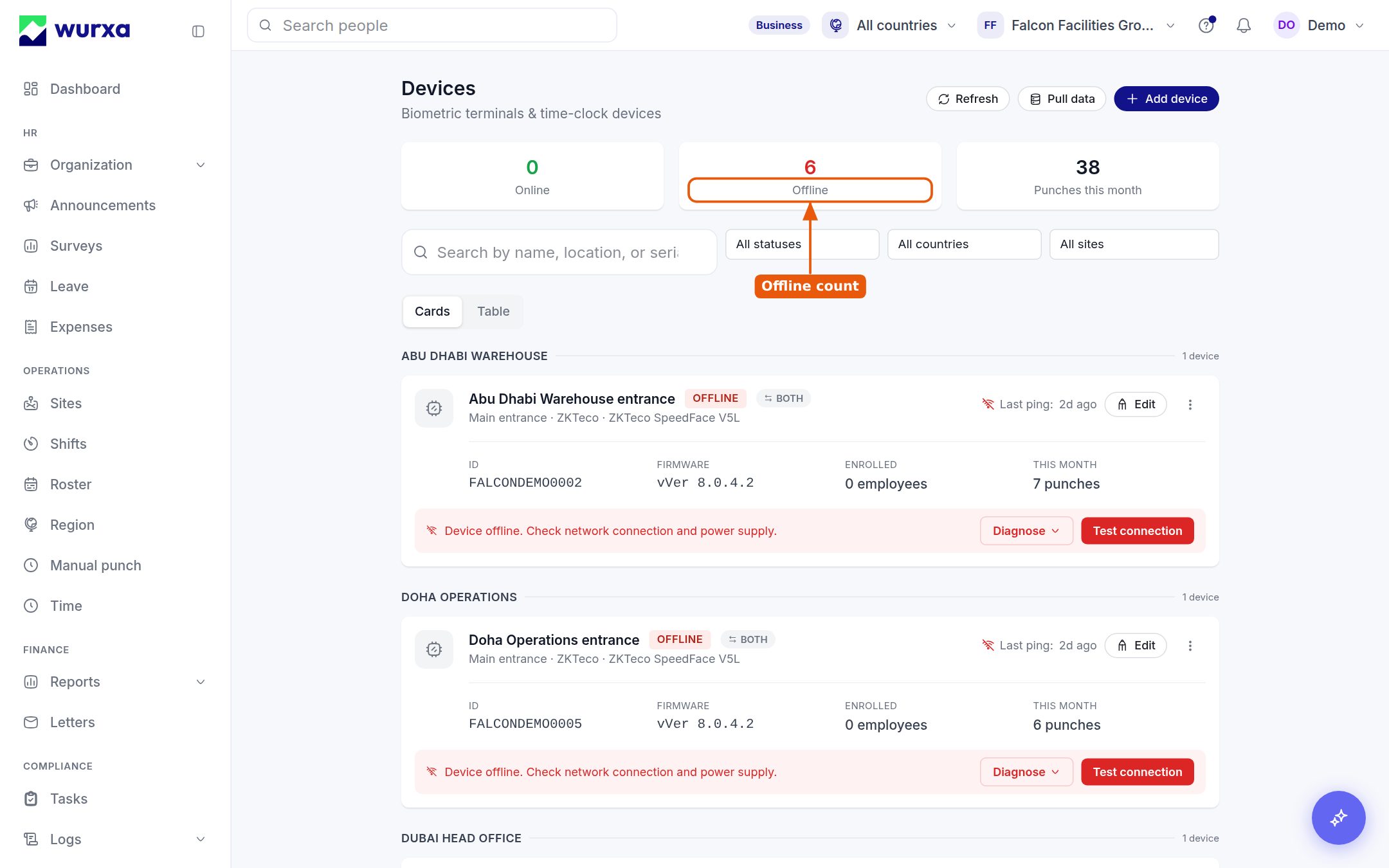
Task: Test connection for Abu Dhabi Warehouse entrance
Action: pyautogui.click(x=1137, y=531)
